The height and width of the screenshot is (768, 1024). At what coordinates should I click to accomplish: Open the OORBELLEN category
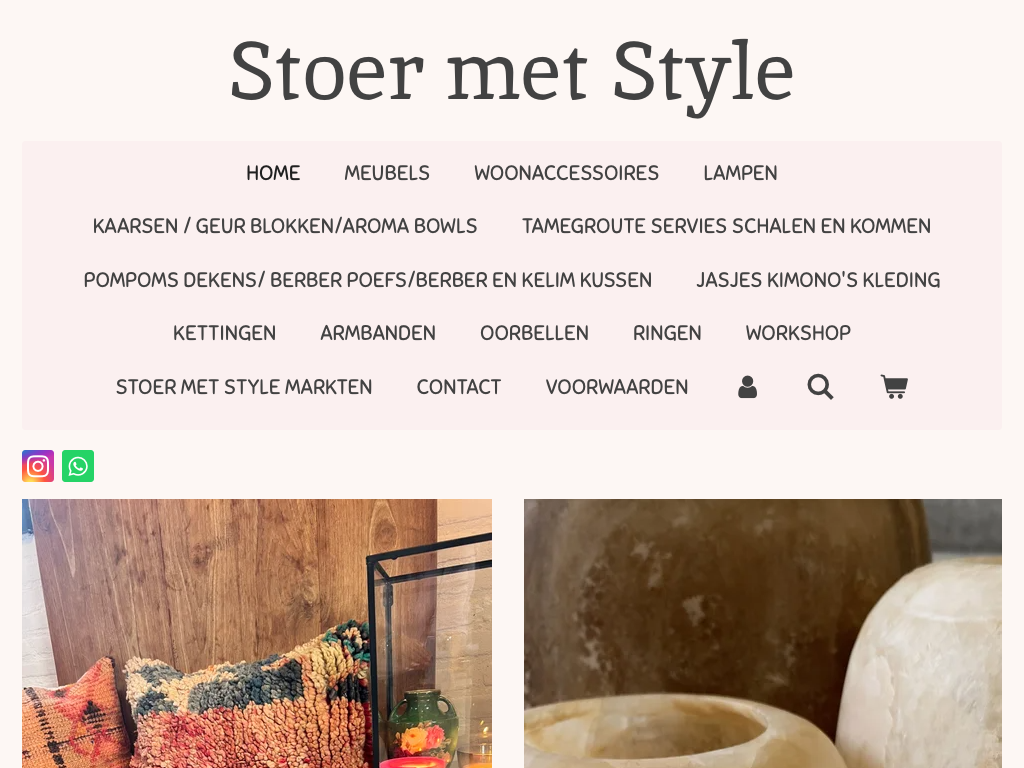point(534,333)
